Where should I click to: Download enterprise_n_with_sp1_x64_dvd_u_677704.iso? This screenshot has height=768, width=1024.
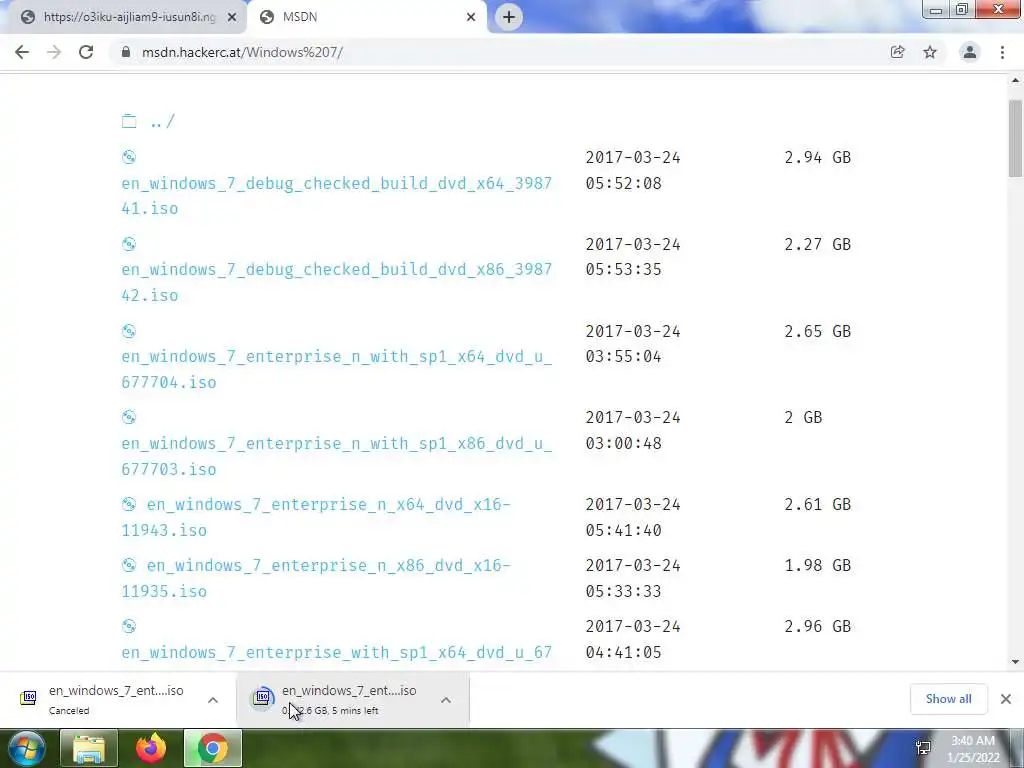(x=336, y=369)
